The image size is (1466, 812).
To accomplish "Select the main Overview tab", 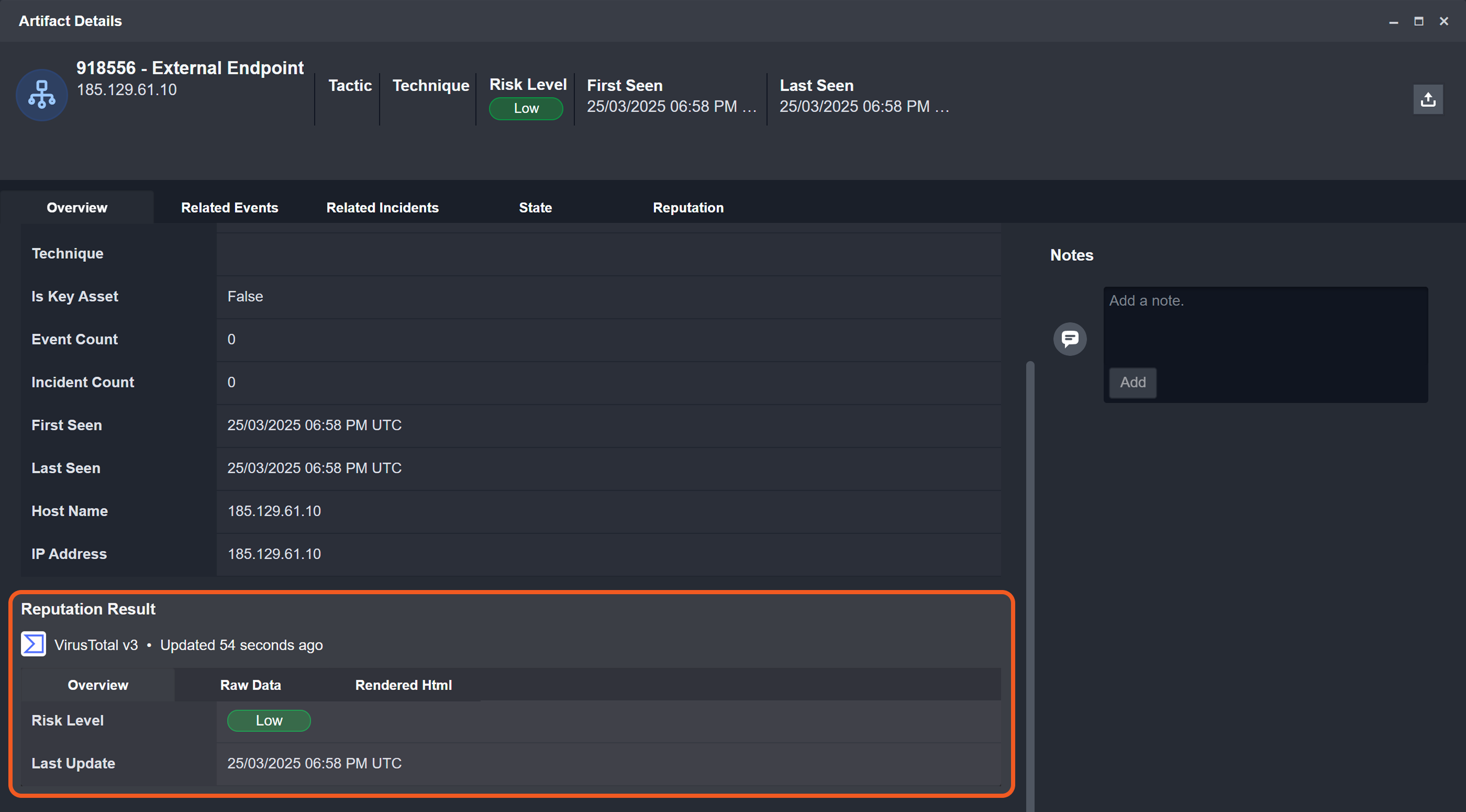I will pos(77,208).
